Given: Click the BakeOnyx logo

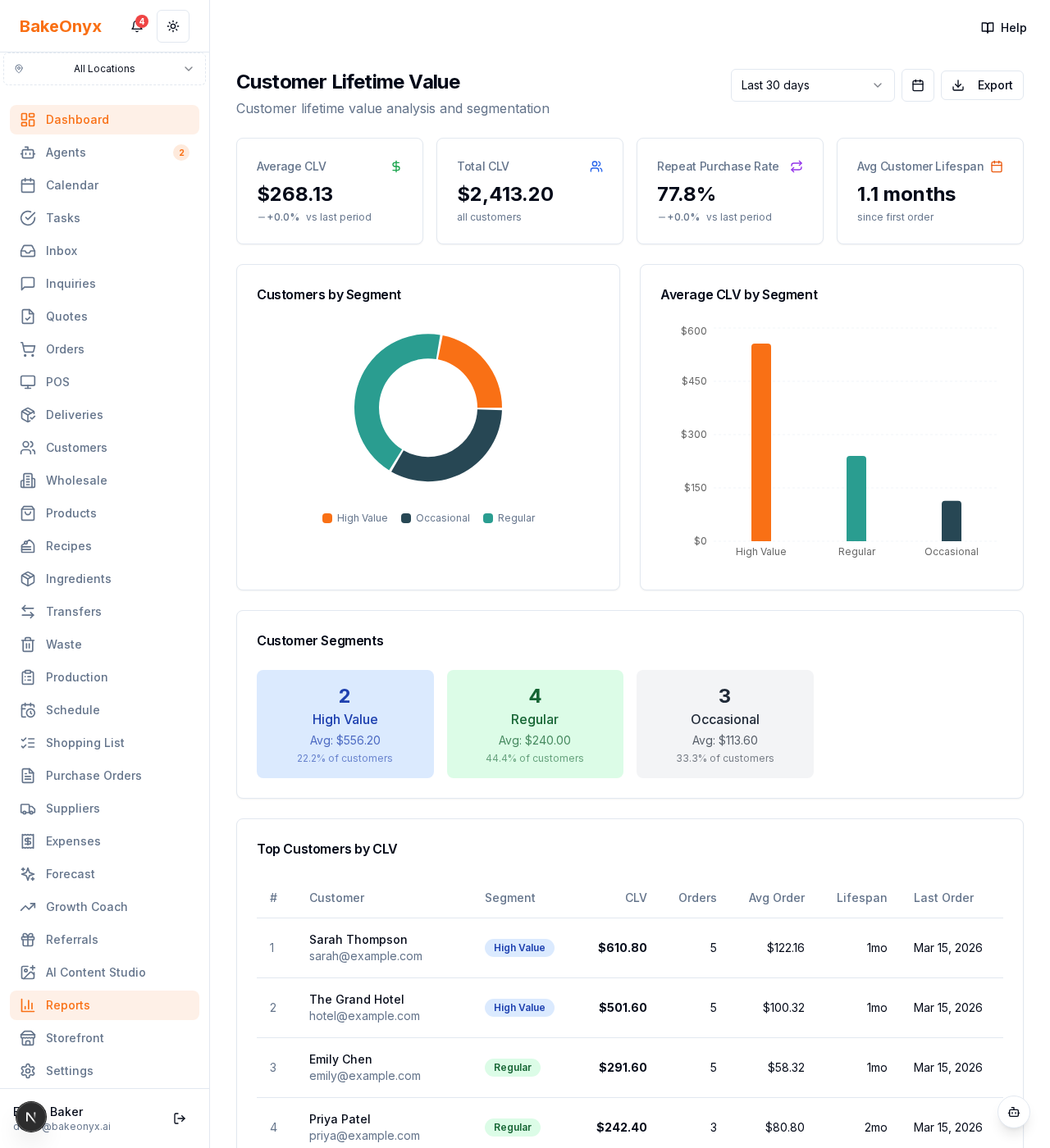Looking at the screenshot, I should tap(61, 26).
